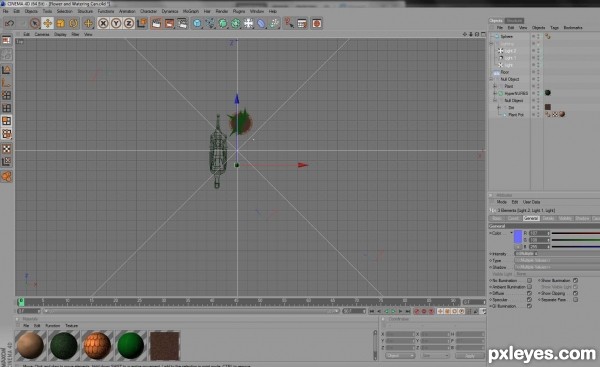Render to Picture Viewer icon

169,23
